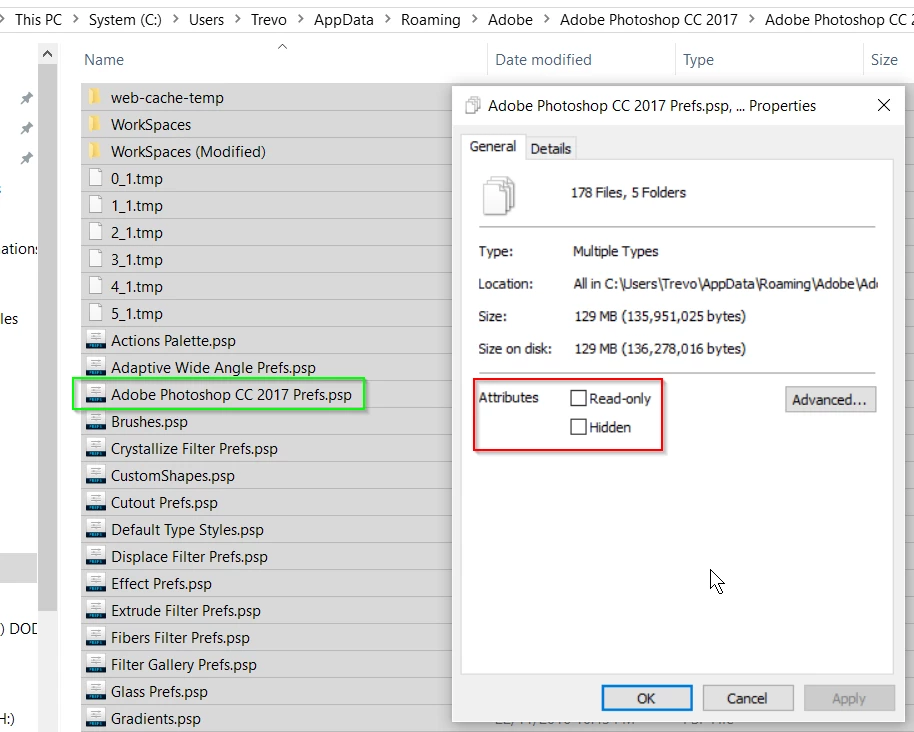Click the Adobe Photoshop CC 2017 Prefs.psp icon
Screen dimensions: 914x732
(x=96, y=394)
